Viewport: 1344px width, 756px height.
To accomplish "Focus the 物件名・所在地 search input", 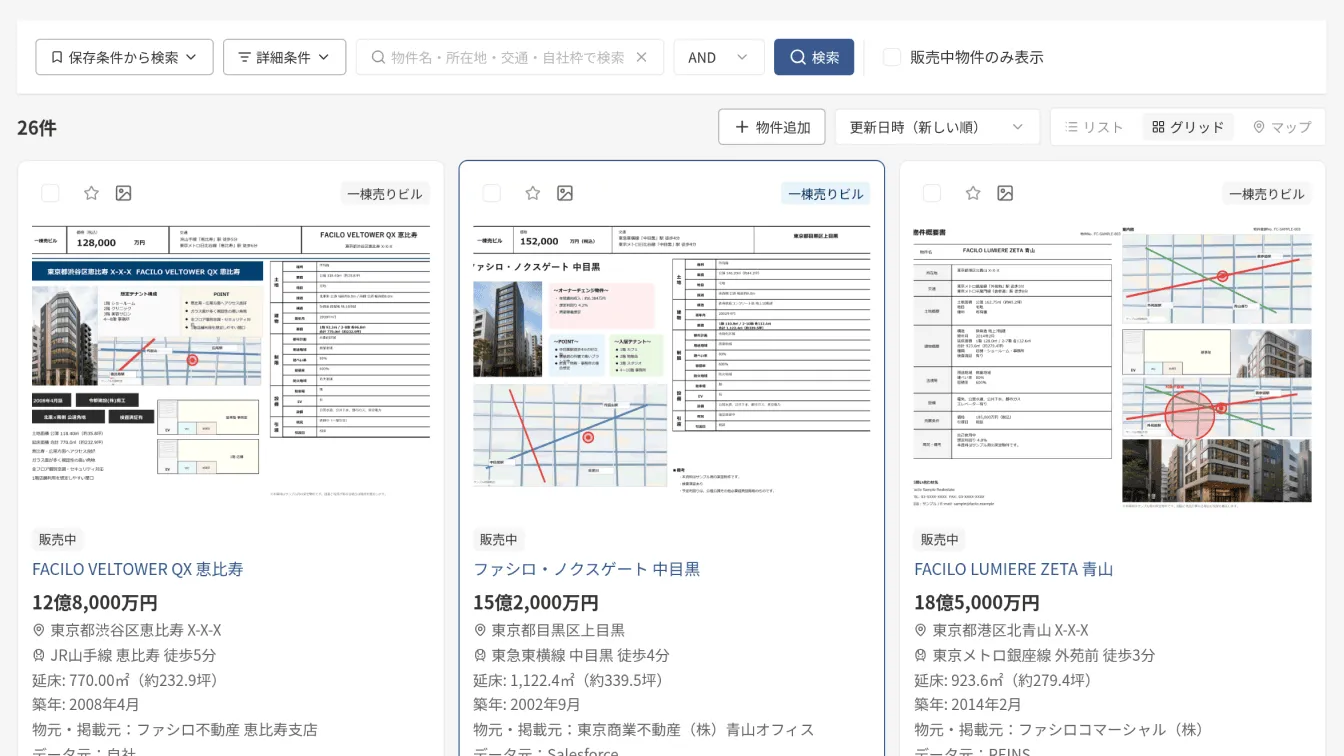I will [507, 57].
